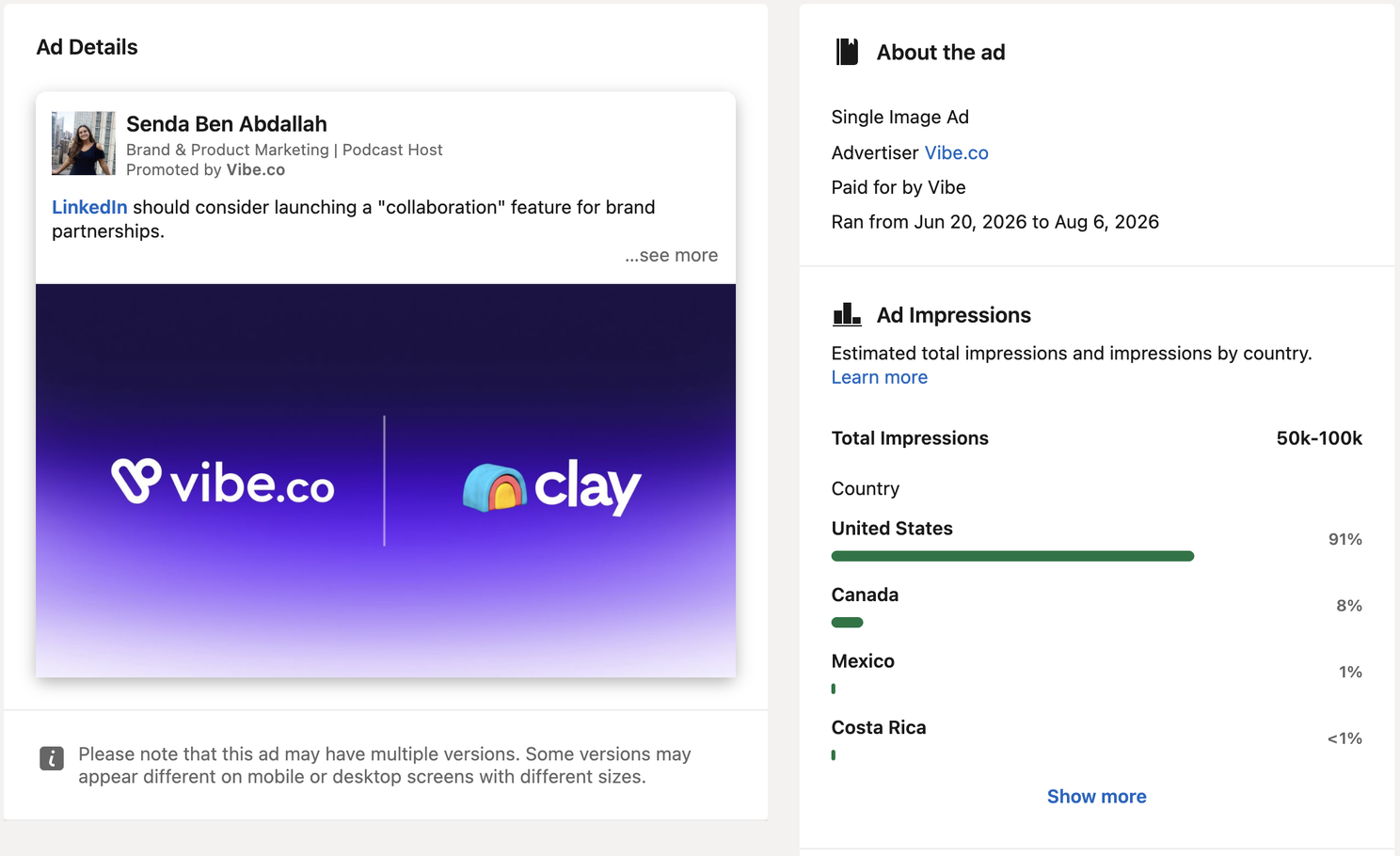The height and width of the screenshot is (856, 1400).
Task: Click the Ran from Jun 20, 2026 date line
Action: (x=994, y=222)
